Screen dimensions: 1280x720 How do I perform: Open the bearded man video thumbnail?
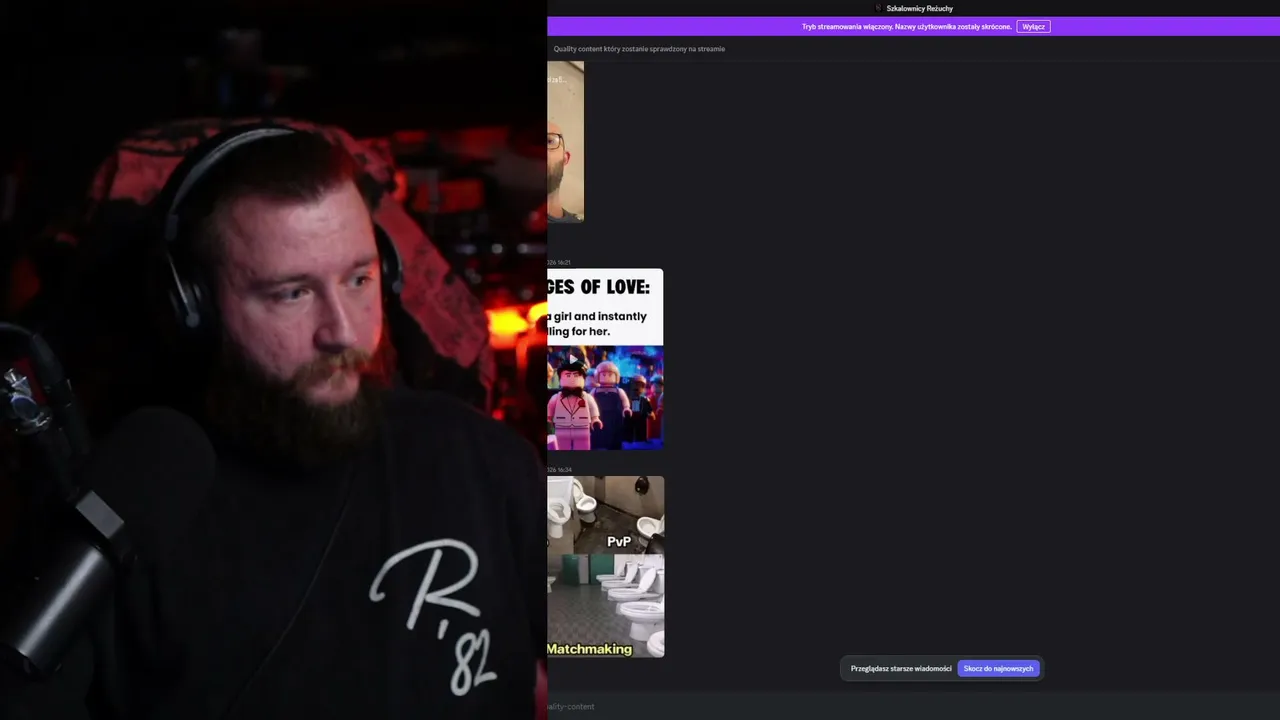point(565,141)
